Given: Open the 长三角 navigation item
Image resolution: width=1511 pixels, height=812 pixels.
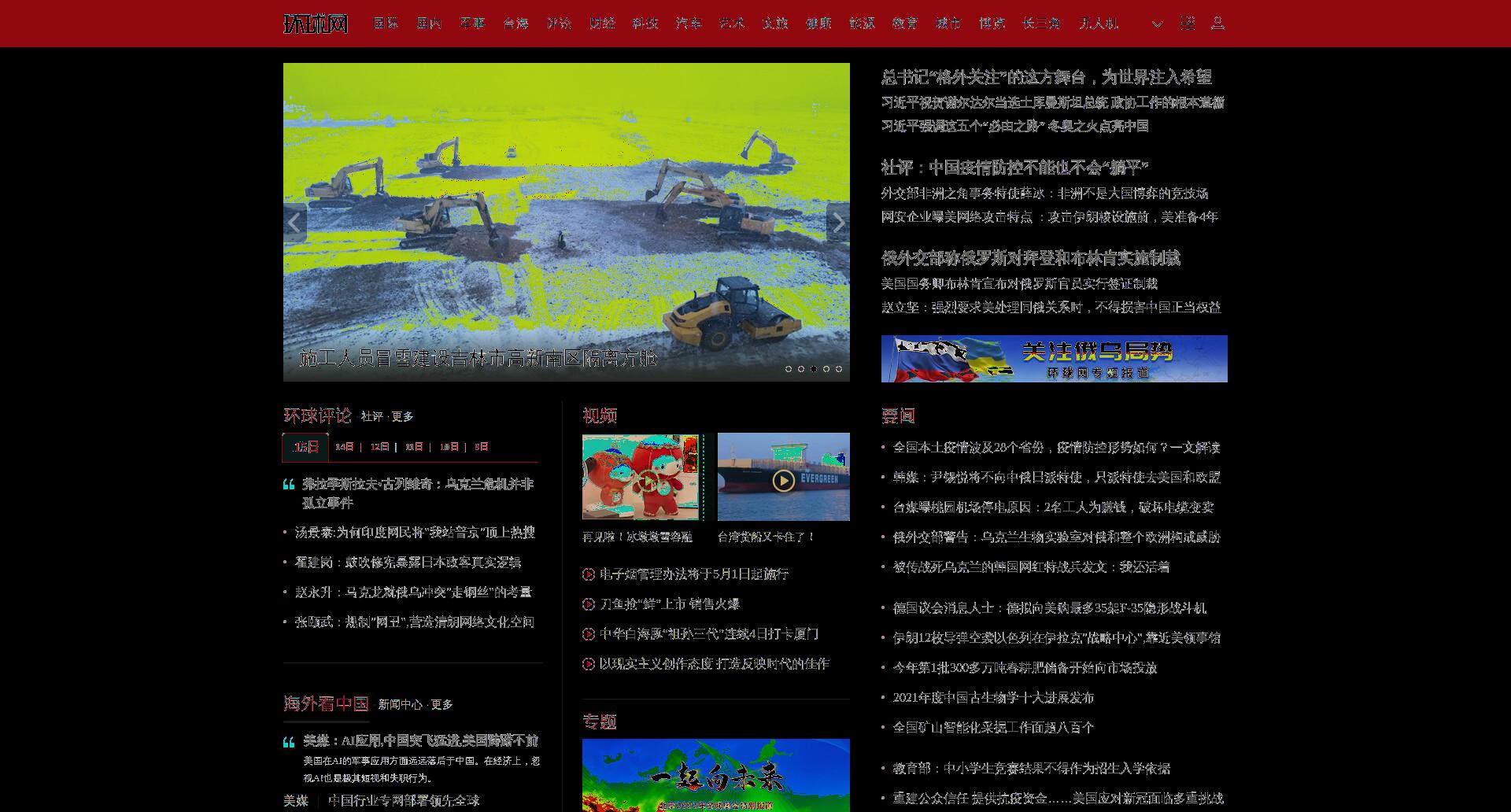Looking at the screenshot, I should [x=1041, y=24].
